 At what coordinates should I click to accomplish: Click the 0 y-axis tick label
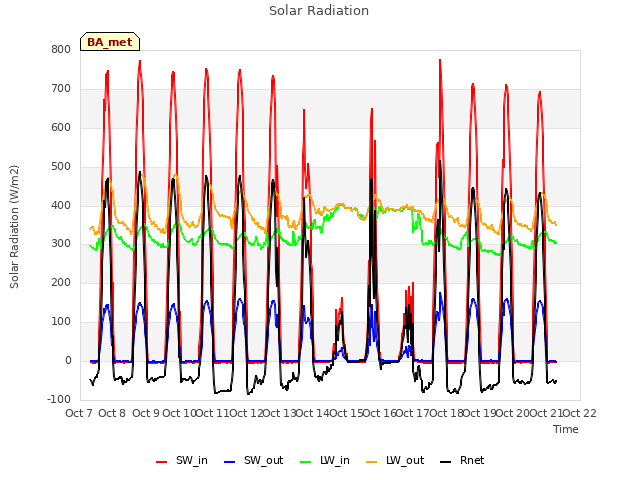tap(68, 361)
